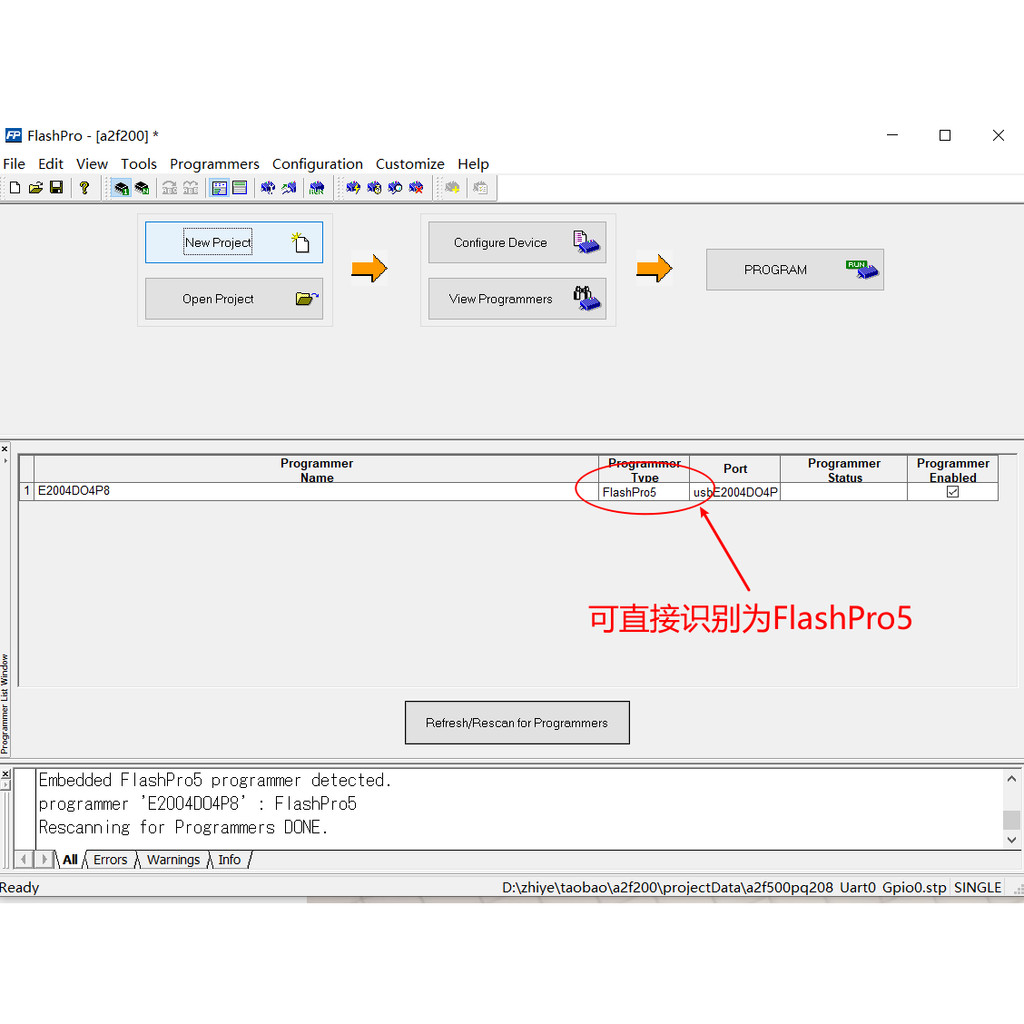1024x1024 pixels.
Task: Toggle the programmer list view toolbar icon
Action: coord(219,188)
